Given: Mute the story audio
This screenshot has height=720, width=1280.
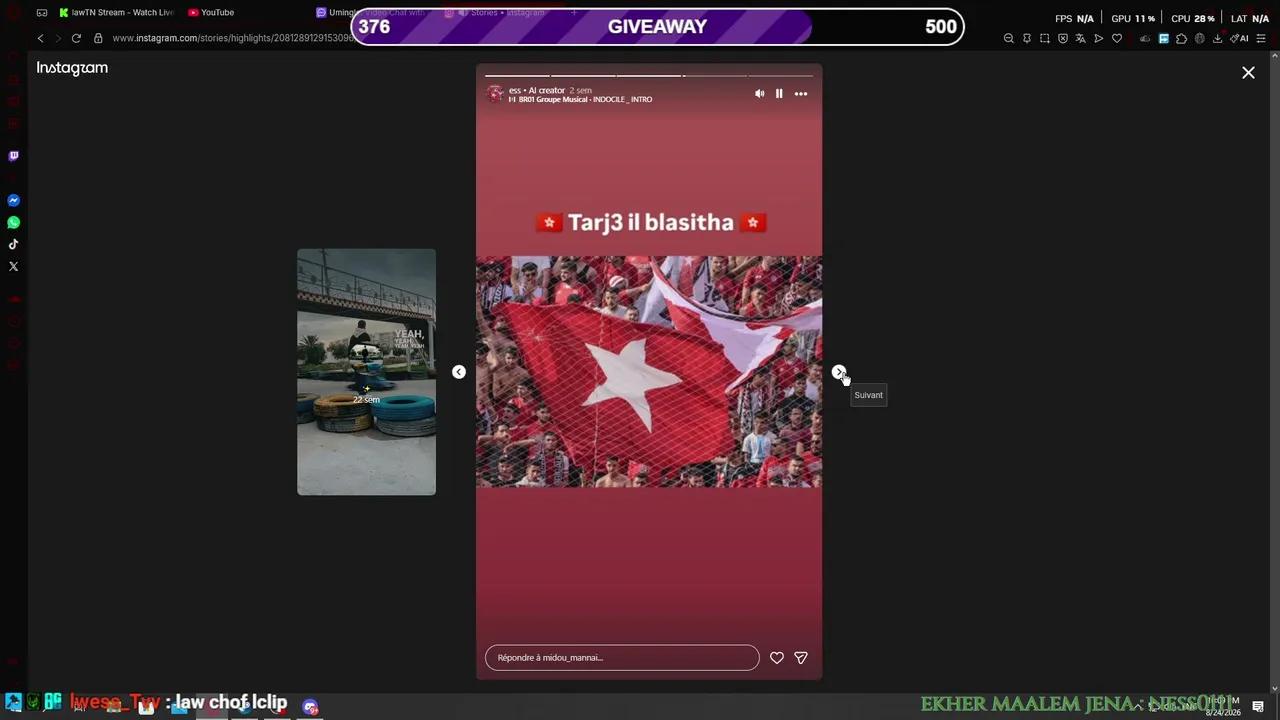Looking at the screenshot, I should (x=760, y=94).
